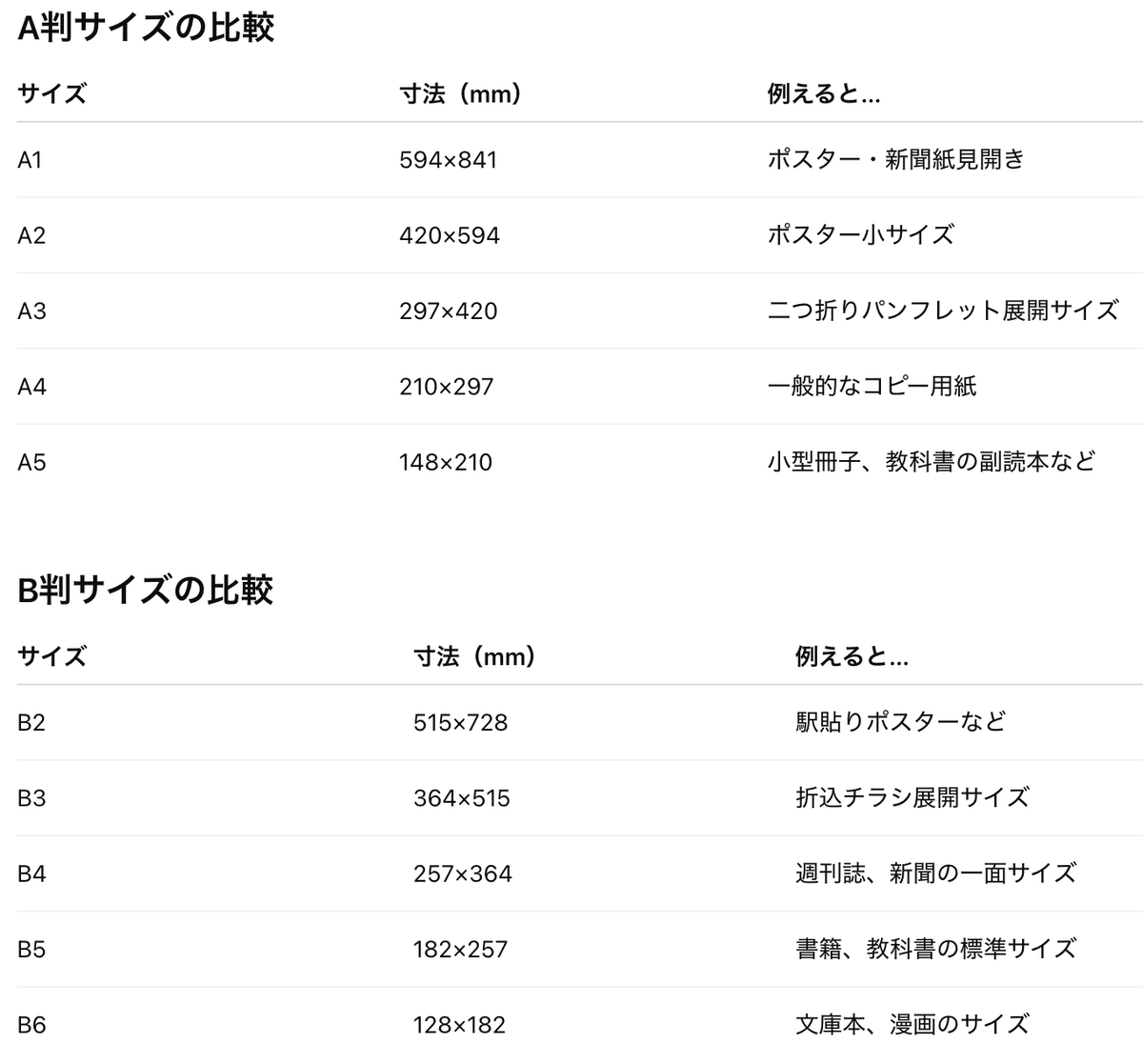This screenshot has height=1064, width=1143.
Task: Select the B5 row label
Action: click(31, 950)
